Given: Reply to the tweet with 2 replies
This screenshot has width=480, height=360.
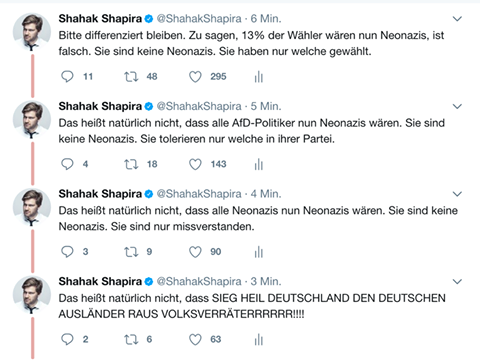Looking at the screenshot, I should click(x=67, y=340).
